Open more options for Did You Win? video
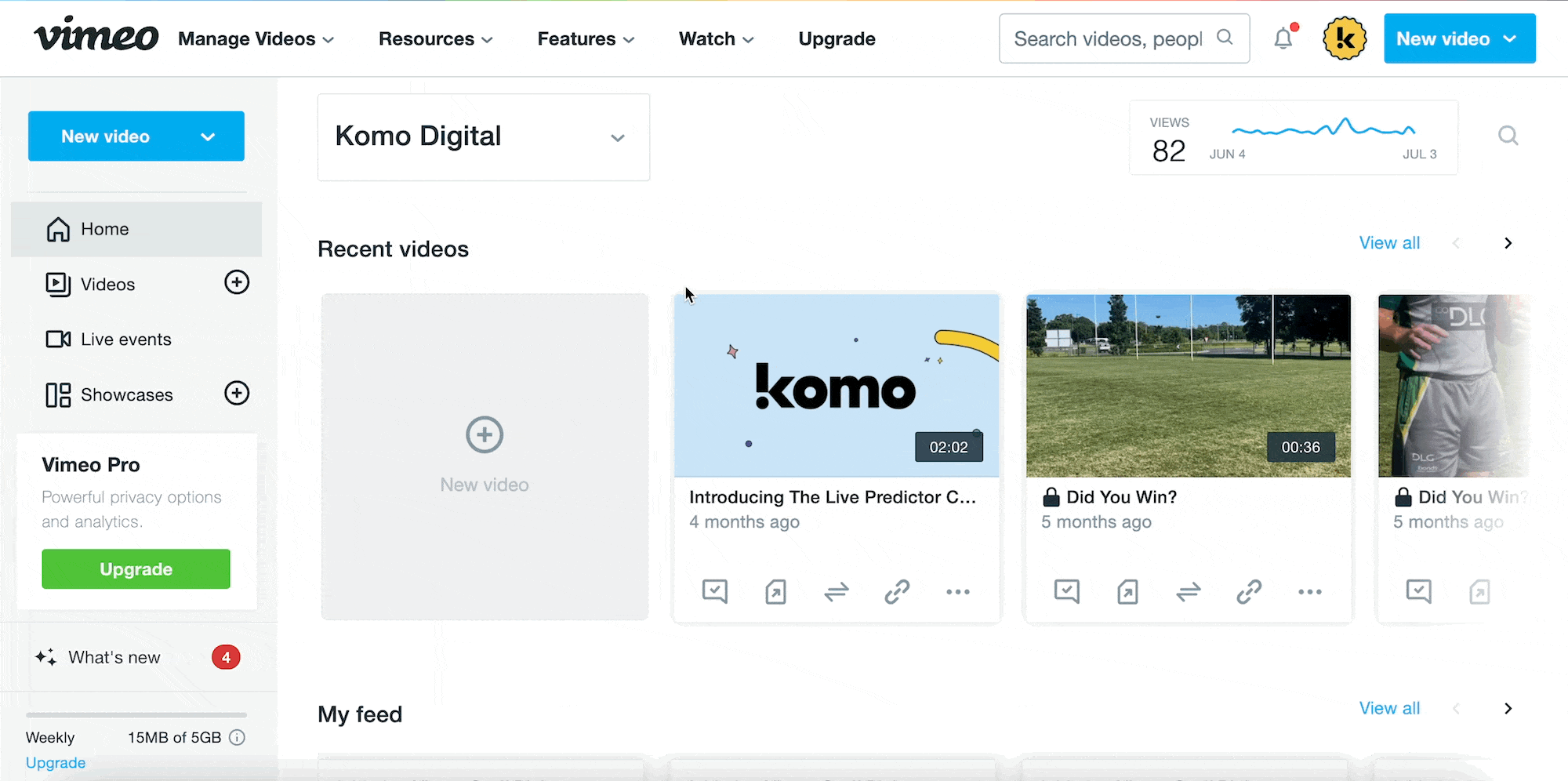1568x781 pixels. (x=1309, y=592)
